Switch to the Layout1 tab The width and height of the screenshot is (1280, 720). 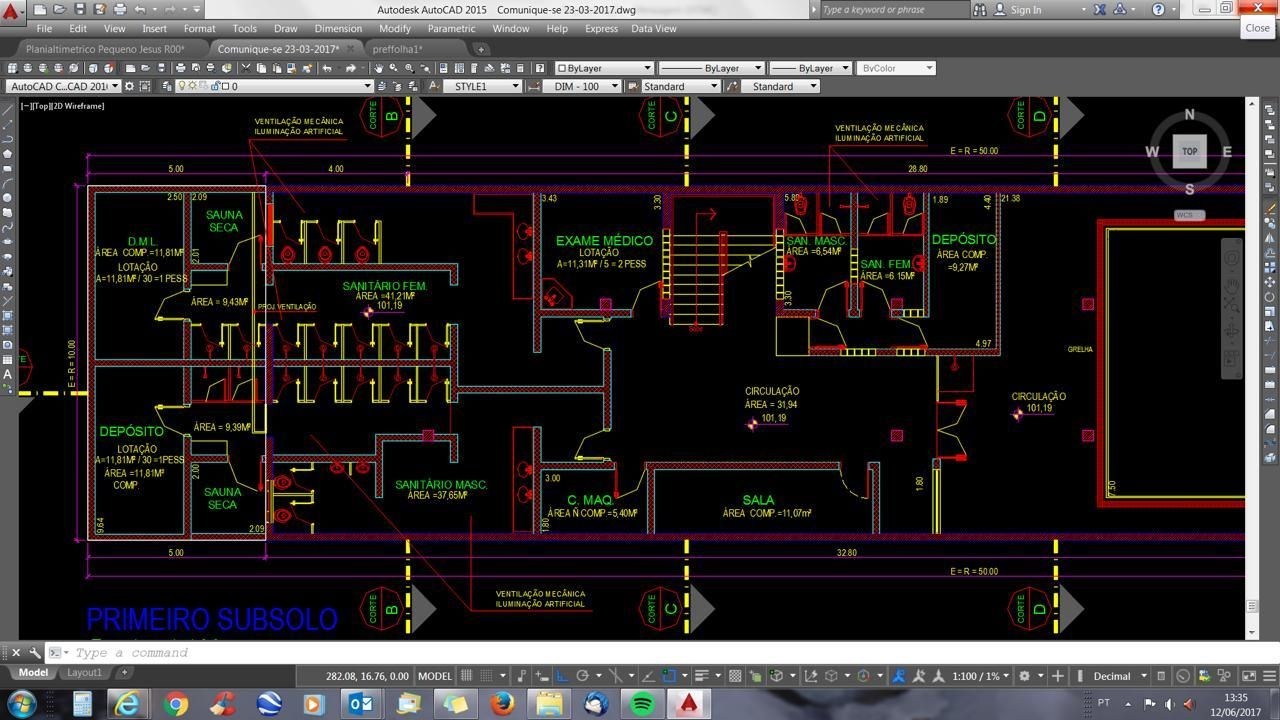[x=84, y=672]
